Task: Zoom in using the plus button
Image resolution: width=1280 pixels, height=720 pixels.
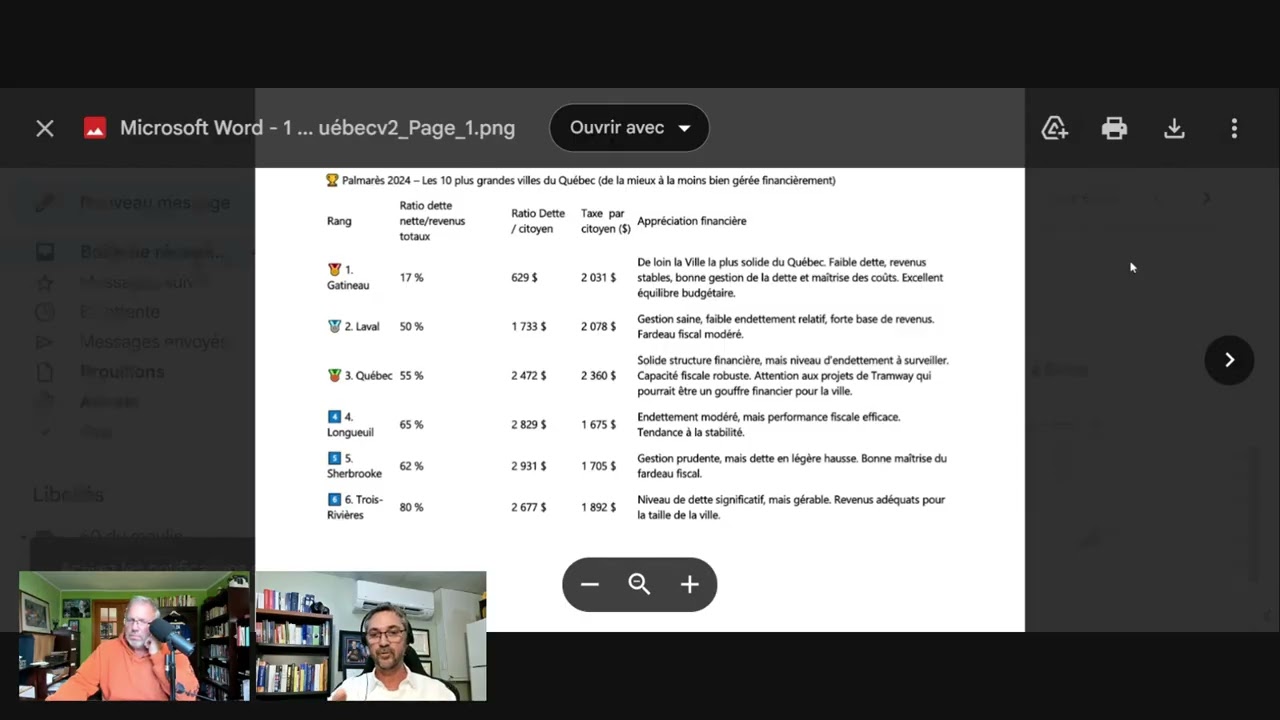Action: pos(690,585)
